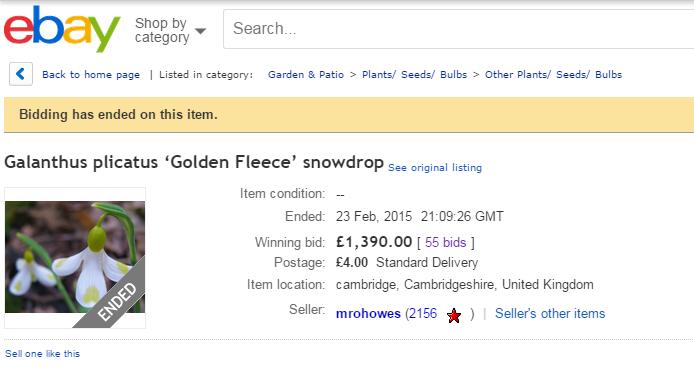This screenshot has height=376, width=694.
Task: Open the snowdrop item thumbnail image
Action: [x=75, y=257]
